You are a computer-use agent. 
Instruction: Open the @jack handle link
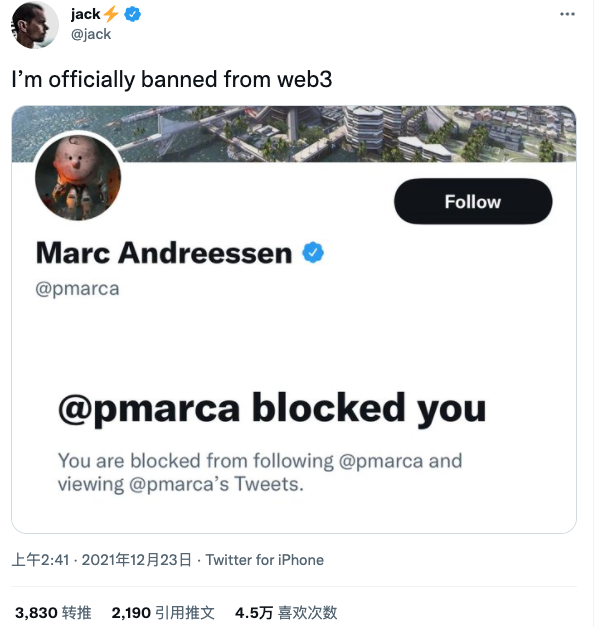point(91,34)
